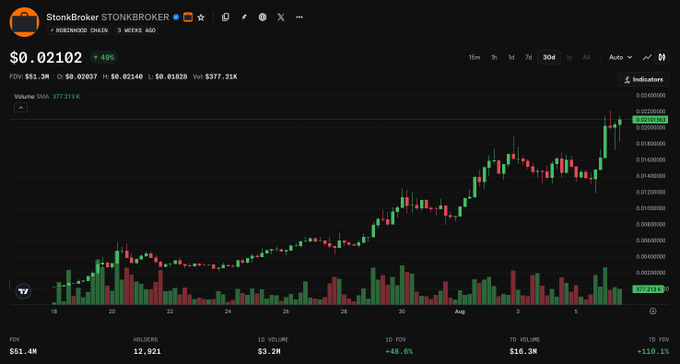Toggle the star favorite icon
This screenshot has height=364, width=680.
[x=201, y=17]
